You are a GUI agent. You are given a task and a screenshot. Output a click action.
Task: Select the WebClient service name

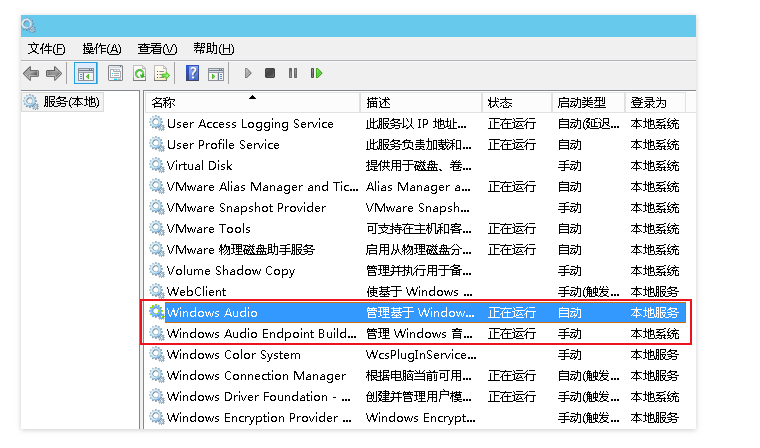tap(196, 291)
